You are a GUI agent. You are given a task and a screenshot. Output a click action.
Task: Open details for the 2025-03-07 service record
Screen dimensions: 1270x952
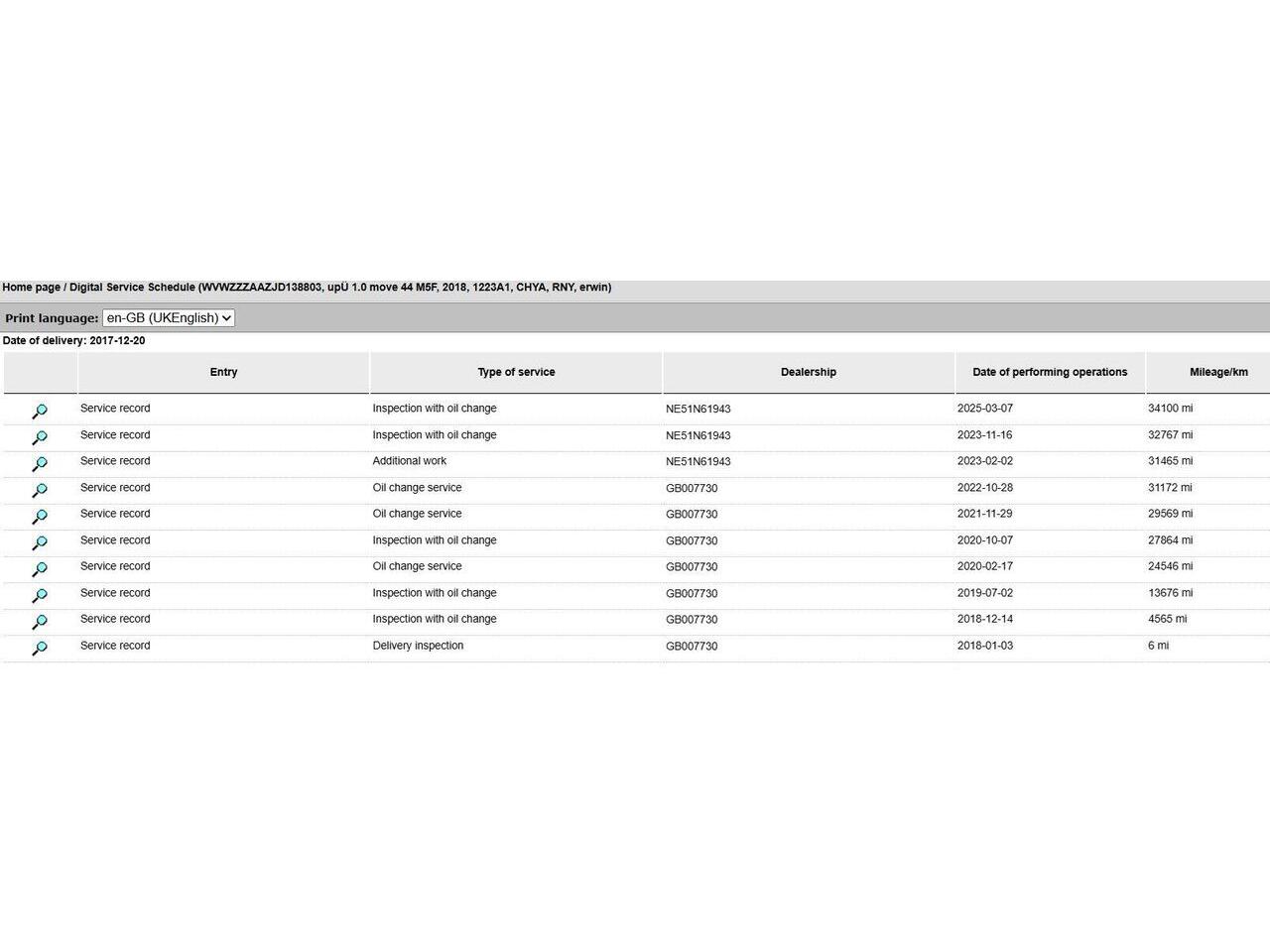[40, 412]
